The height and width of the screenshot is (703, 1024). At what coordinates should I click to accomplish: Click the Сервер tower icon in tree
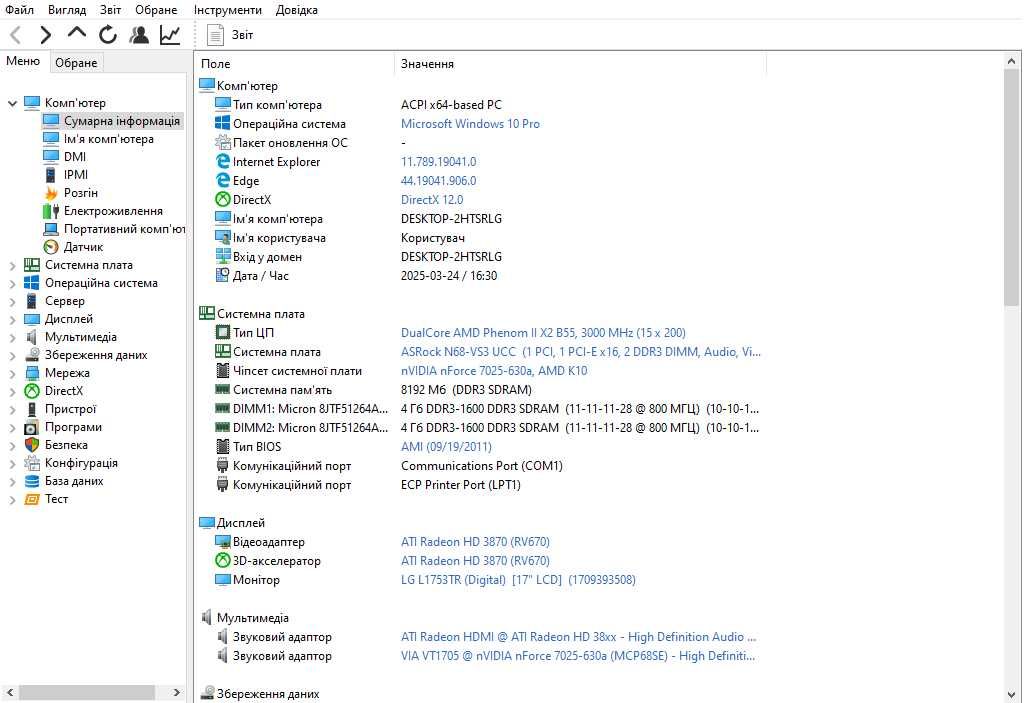pyautogui.click(x=31, y=301)
